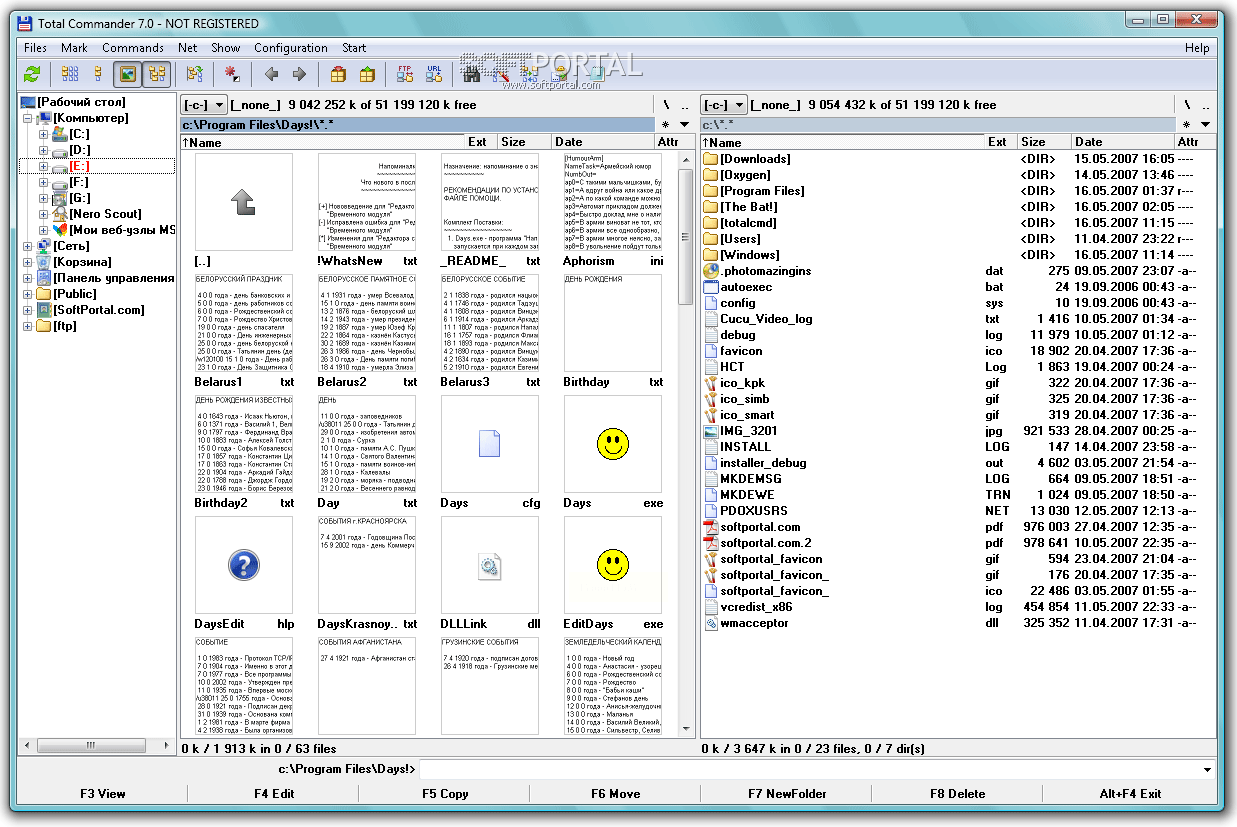1237x827 pixels.
Task: Toggle thumbnail view toolbar button
Action: (x=127, y=74)
